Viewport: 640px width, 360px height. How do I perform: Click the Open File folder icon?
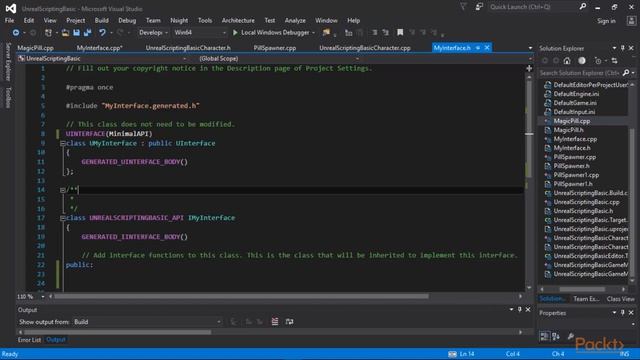(65, 33)
